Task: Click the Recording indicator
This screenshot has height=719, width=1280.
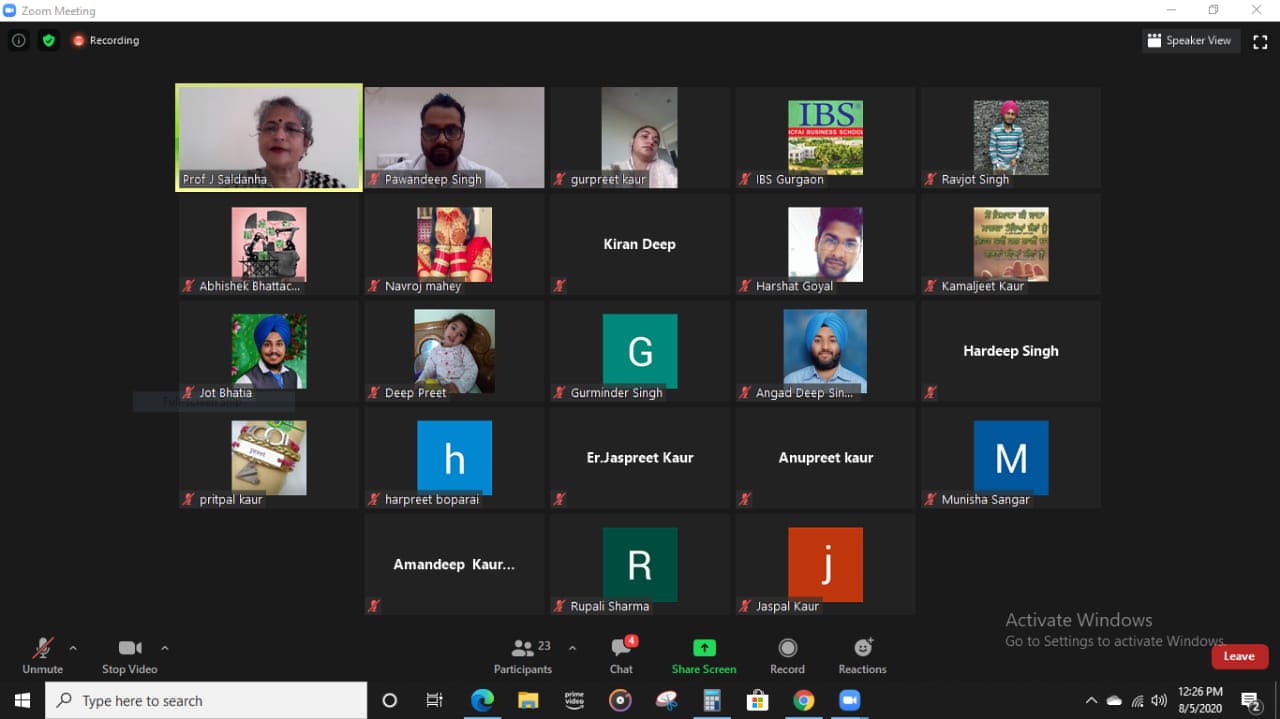Action: point(106,41)
